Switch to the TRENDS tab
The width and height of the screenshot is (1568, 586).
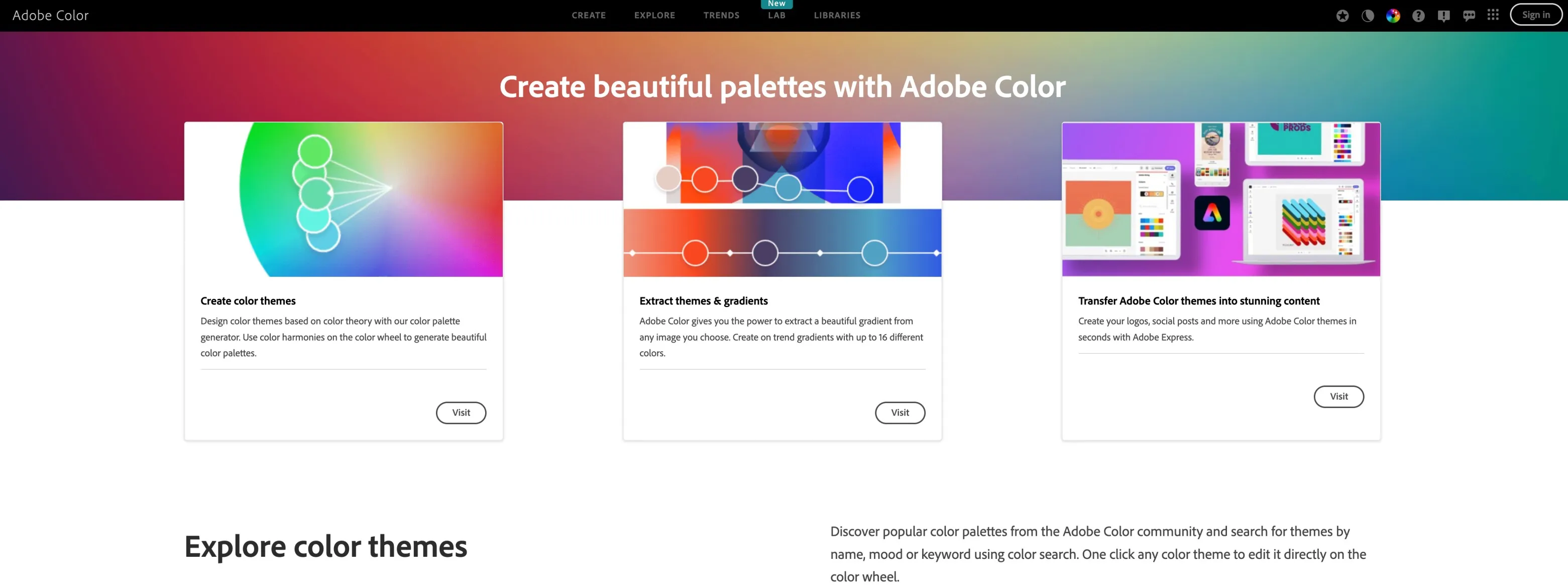tap(721, 15)
